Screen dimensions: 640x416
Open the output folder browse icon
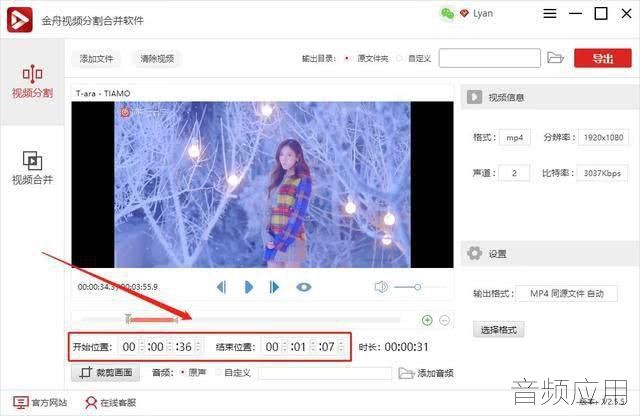pyautogui.click(x=555, y=58)
